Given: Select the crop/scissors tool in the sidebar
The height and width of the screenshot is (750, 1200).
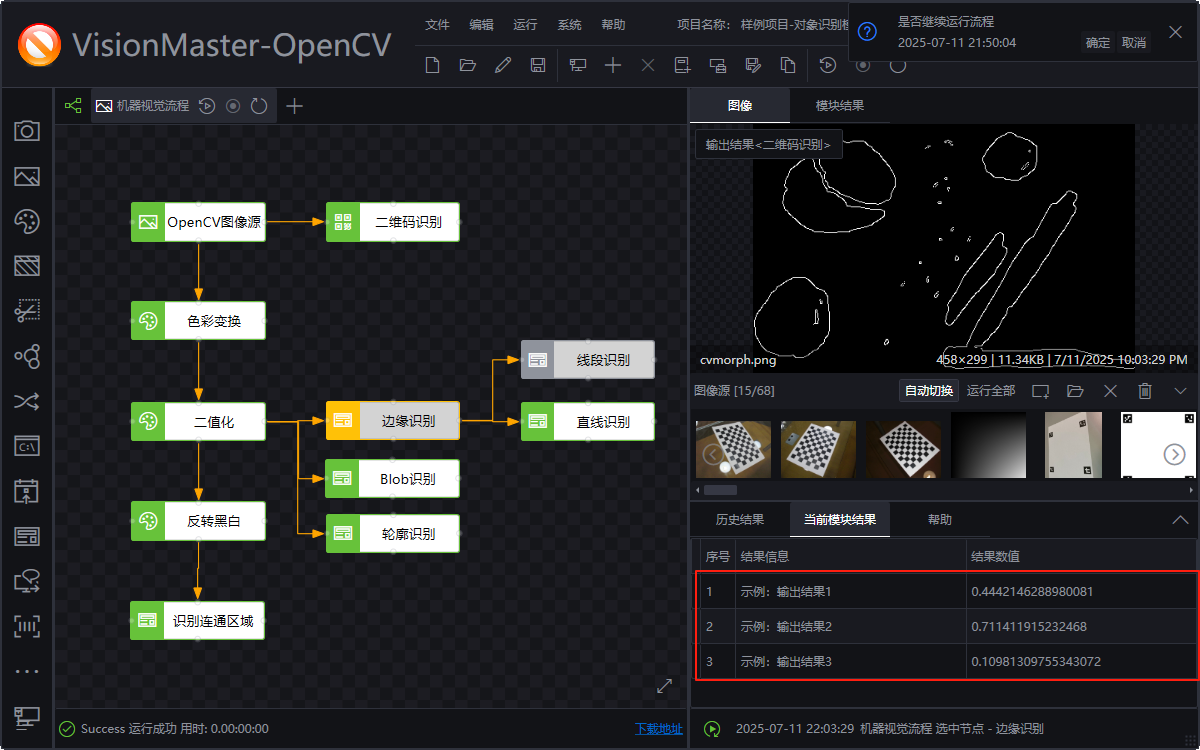Looking at the screenshot, I should [27, 311].
